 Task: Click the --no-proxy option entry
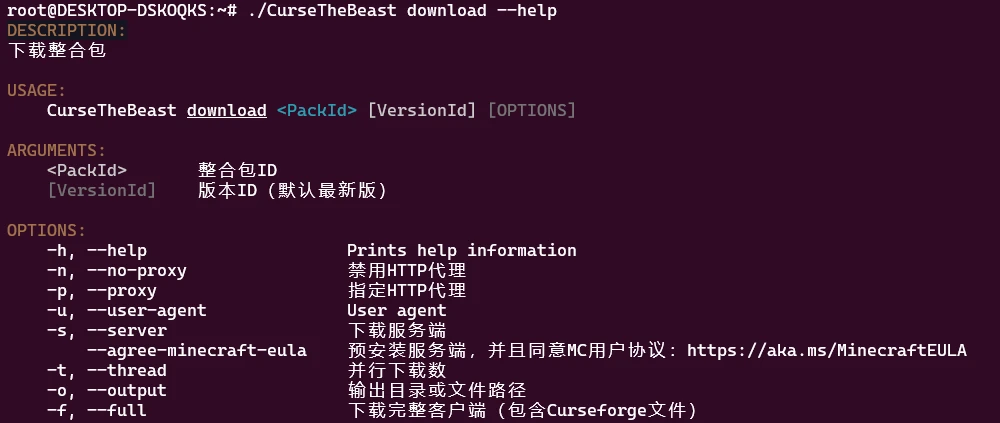pyautogui.click(x=117, y=271)
